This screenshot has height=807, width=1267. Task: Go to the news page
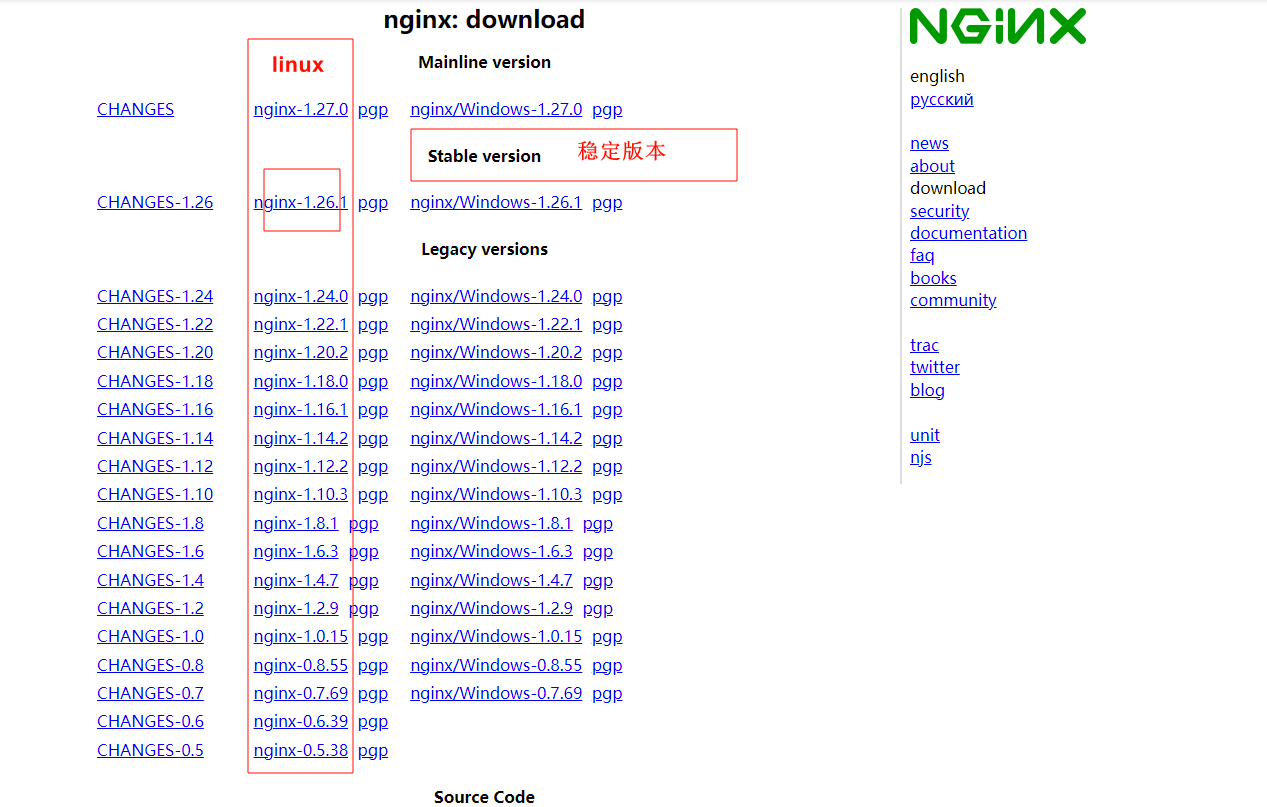pos(929,143)
